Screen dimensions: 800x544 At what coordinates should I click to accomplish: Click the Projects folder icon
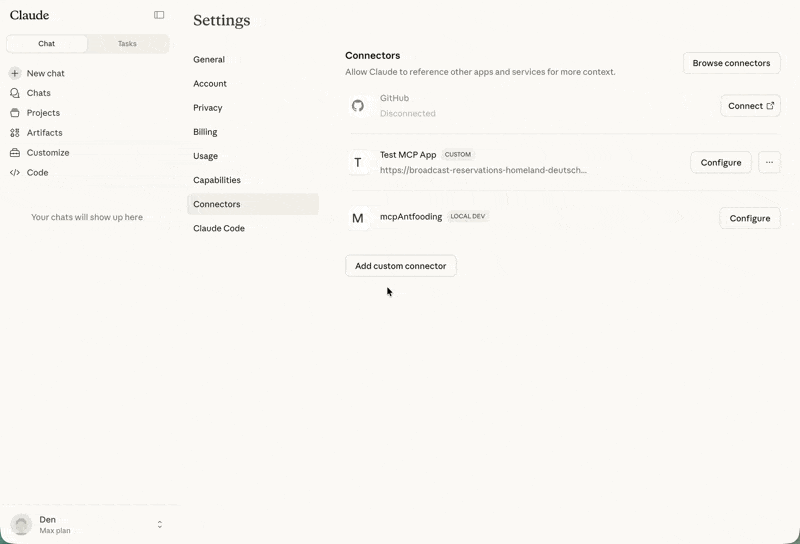(x=15, y=113)
